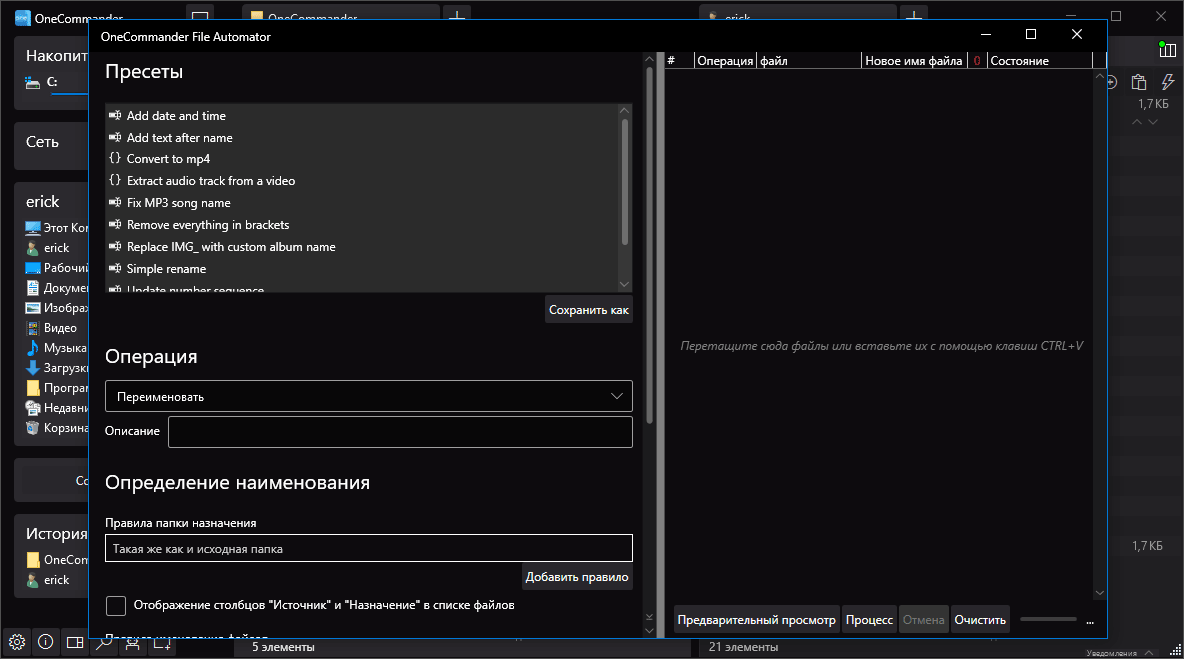Select the 'Add date and time' preset
Screen dimensions: 1184x659
click(x=176, y=115)
